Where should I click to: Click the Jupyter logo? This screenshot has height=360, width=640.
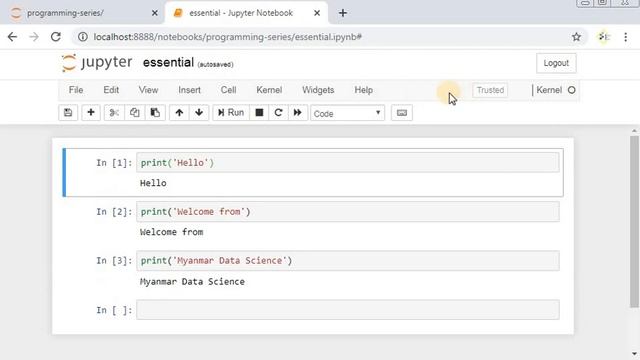coord(97,63)
